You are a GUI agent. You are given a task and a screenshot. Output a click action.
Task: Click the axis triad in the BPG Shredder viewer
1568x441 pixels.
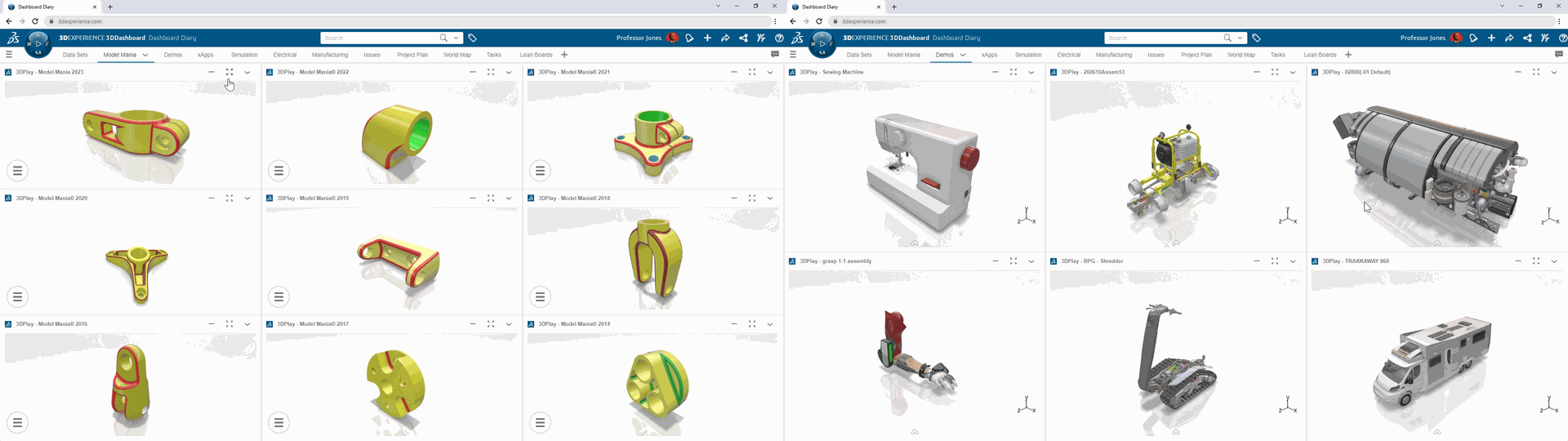coord(1288,405)
